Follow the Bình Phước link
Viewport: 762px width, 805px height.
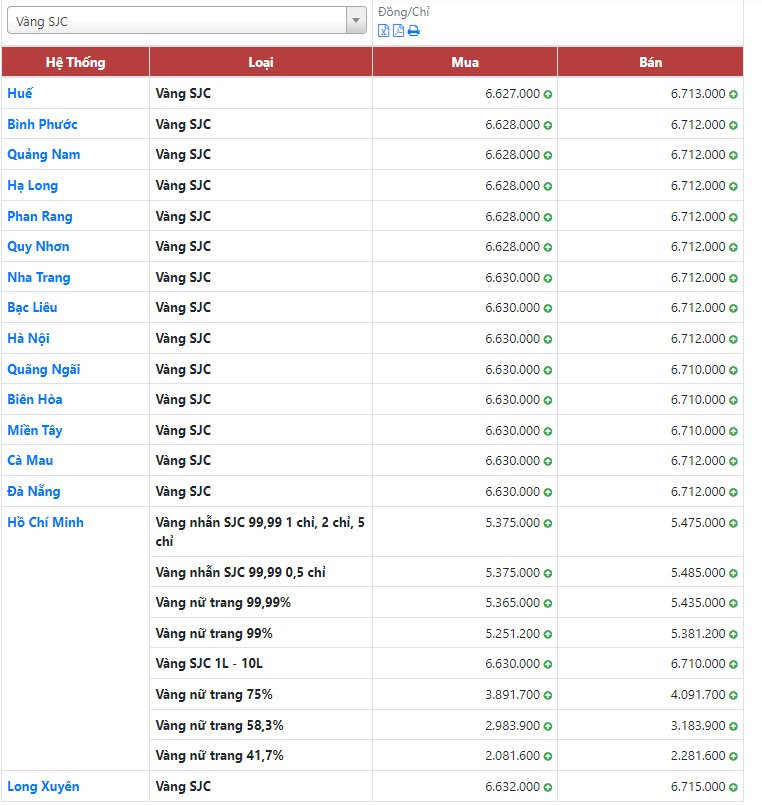pyautogui.click(x=42, y=124)
